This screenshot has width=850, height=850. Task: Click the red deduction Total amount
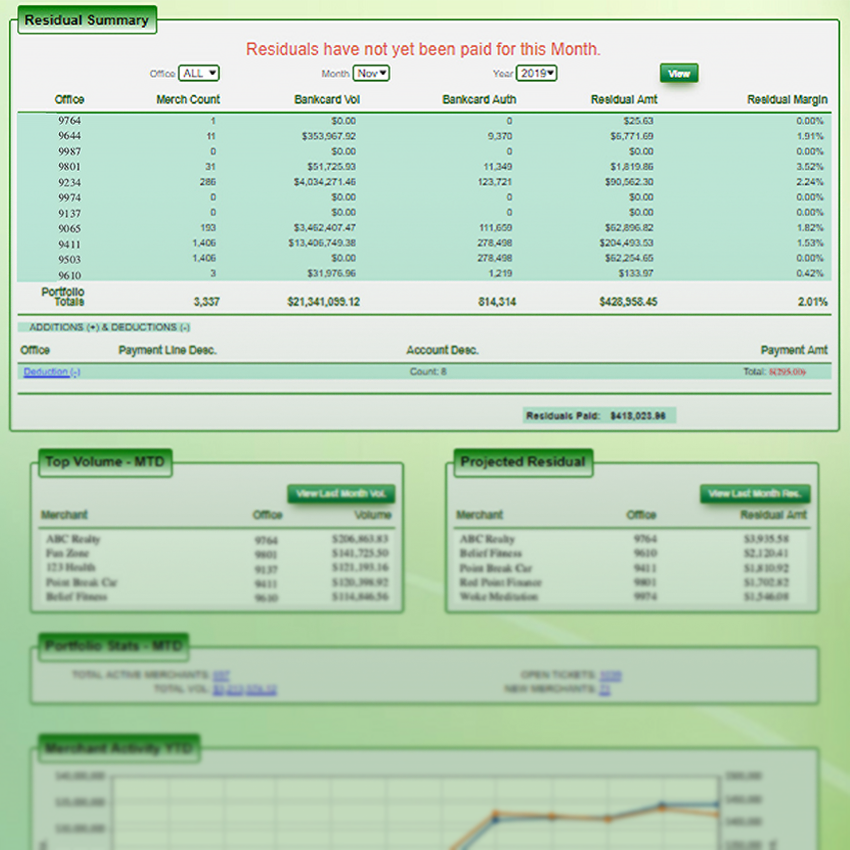(787, 372)
